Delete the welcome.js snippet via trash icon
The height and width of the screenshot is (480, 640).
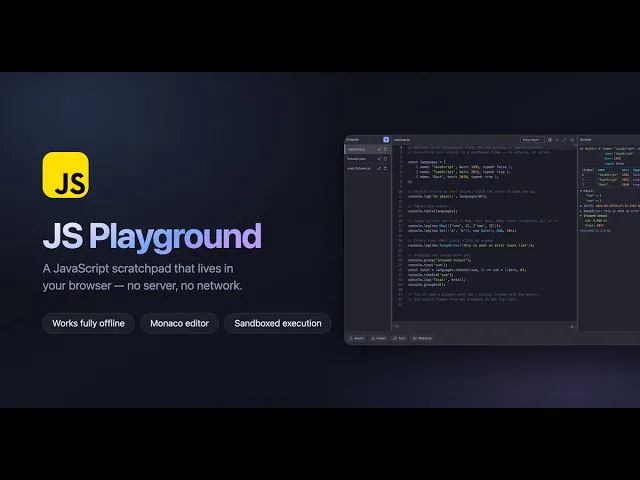point(385,149)
